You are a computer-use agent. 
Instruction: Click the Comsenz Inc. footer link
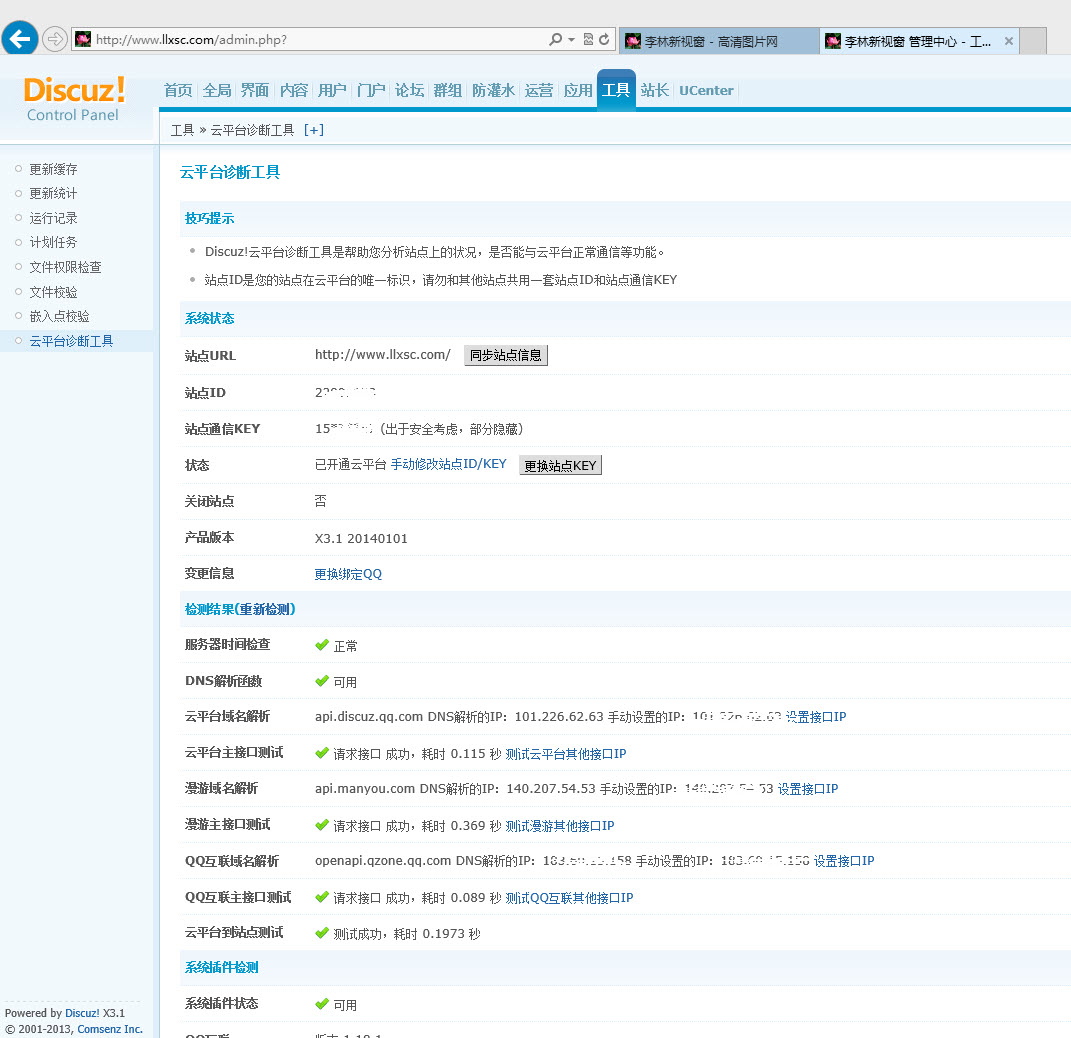pyautogui.click(x=110, y=1029)
